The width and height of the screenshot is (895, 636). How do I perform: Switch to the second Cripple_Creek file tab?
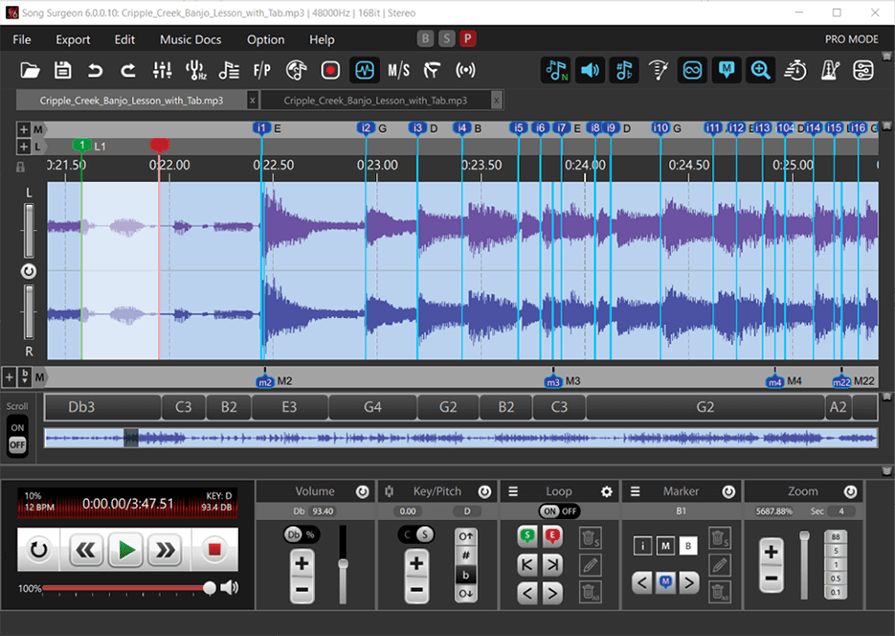pyautogui.click(x=375, y=101)
